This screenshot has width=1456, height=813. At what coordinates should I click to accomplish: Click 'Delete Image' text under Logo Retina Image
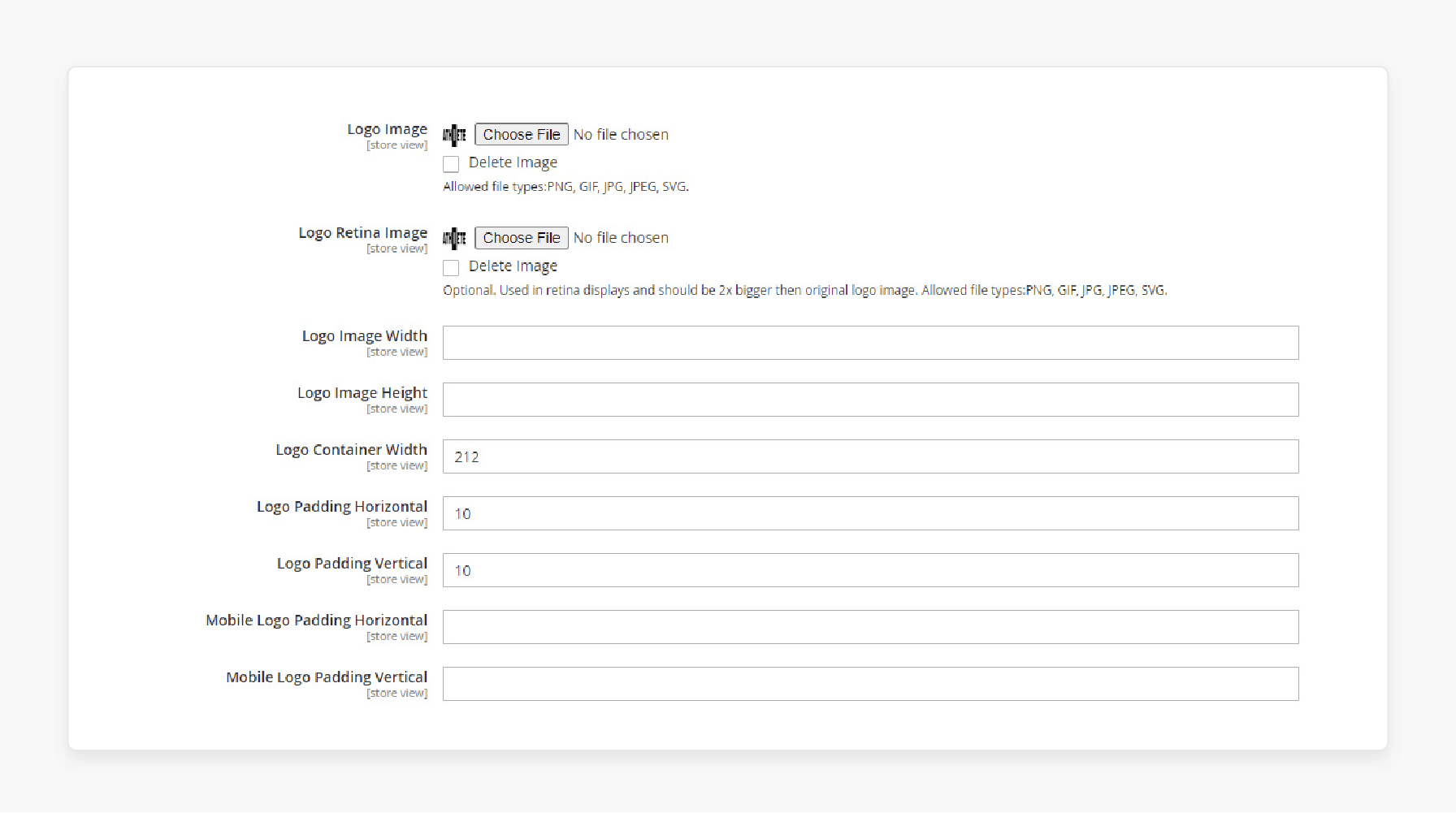[513, 266]
